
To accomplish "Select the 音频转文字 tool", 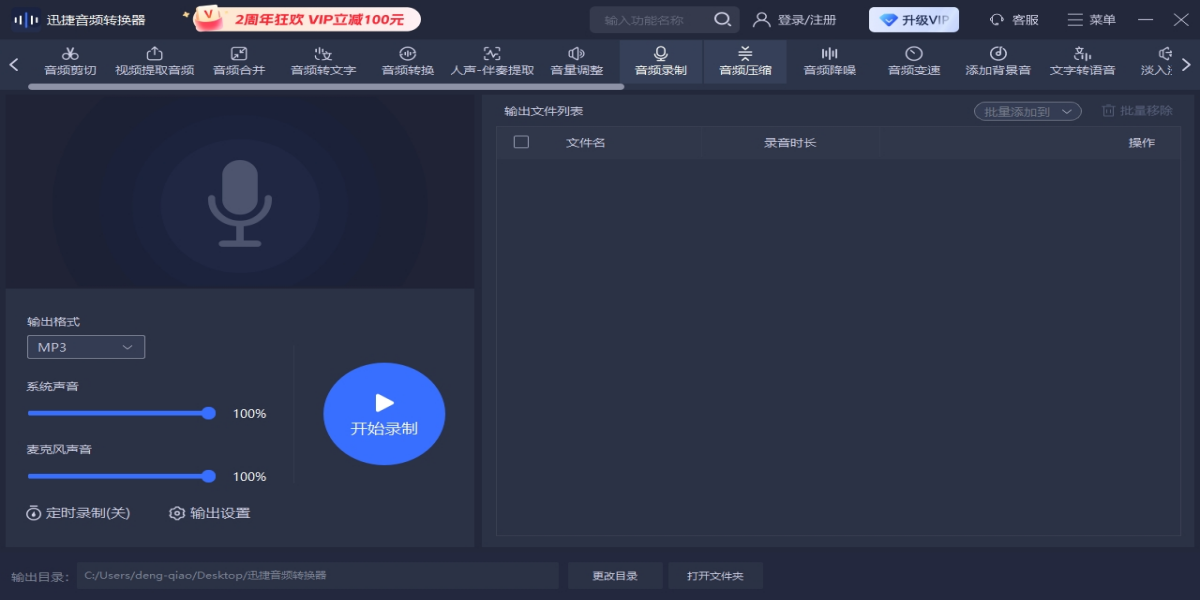I will [x=323, y=61].
